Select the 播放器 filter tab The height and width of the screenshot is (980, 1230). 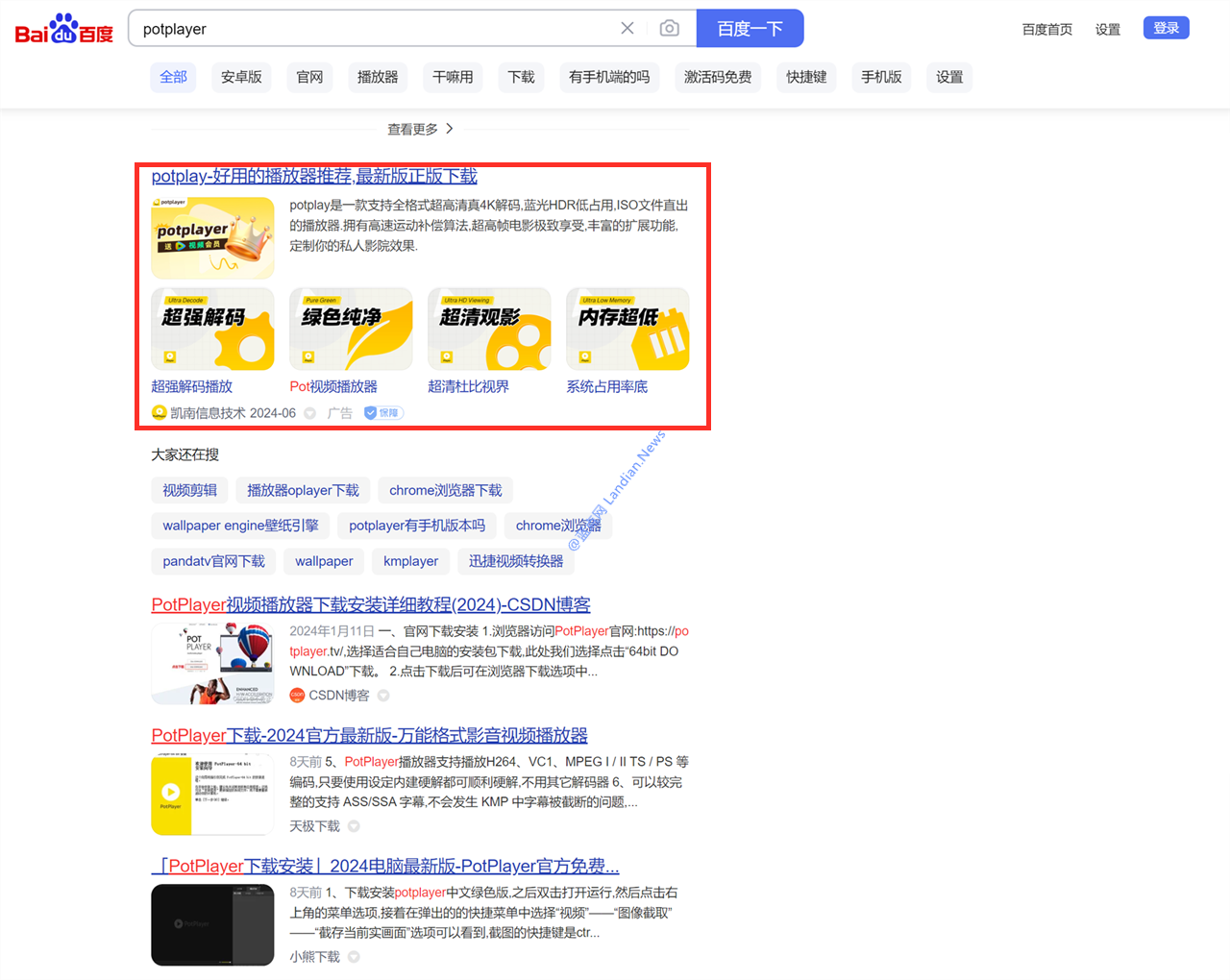[378, 77]
